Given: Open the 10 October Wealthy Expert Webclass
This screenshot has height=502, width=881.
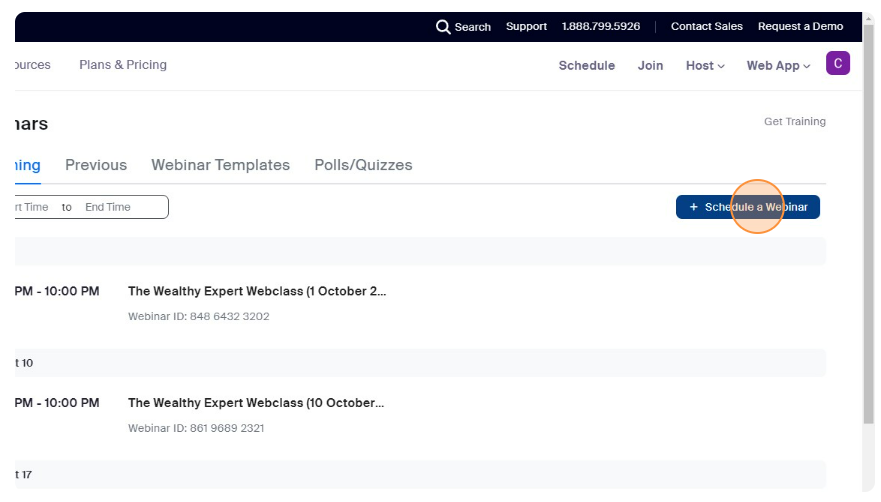Looking at the screenshot, I should (256, 403).
